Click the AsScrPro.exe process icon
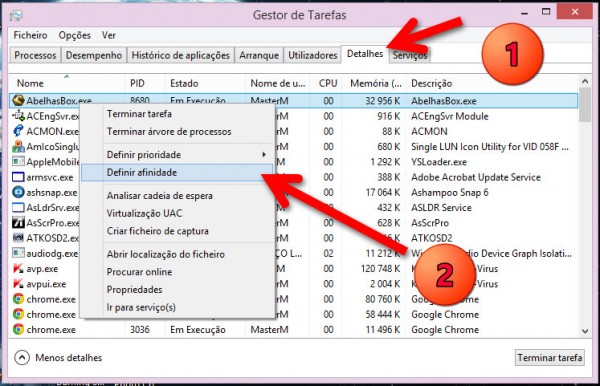The width and height of the screenshot is (600, 386). click(x=18, y=223)
